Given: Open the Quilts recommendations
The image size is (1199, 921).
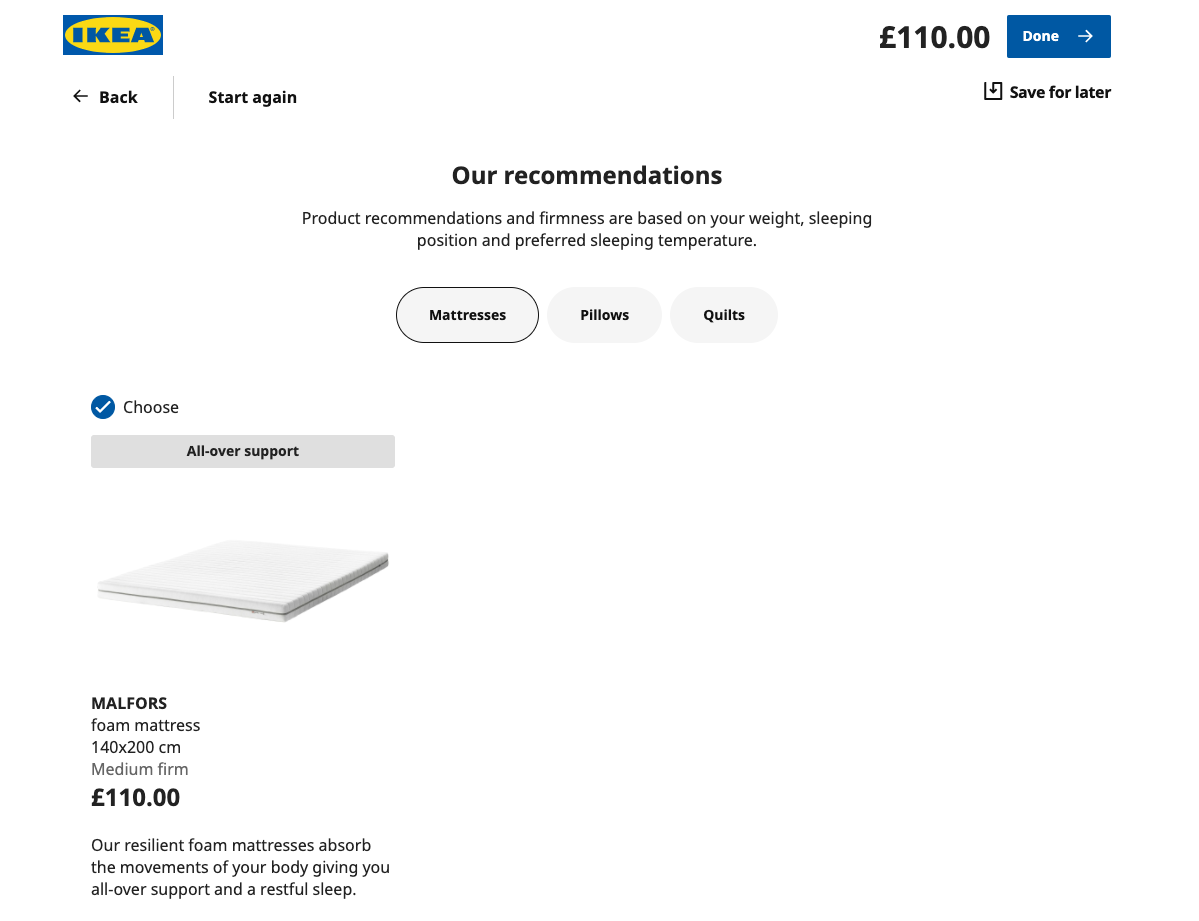Looking at the screenshot, I should (723, 314).
